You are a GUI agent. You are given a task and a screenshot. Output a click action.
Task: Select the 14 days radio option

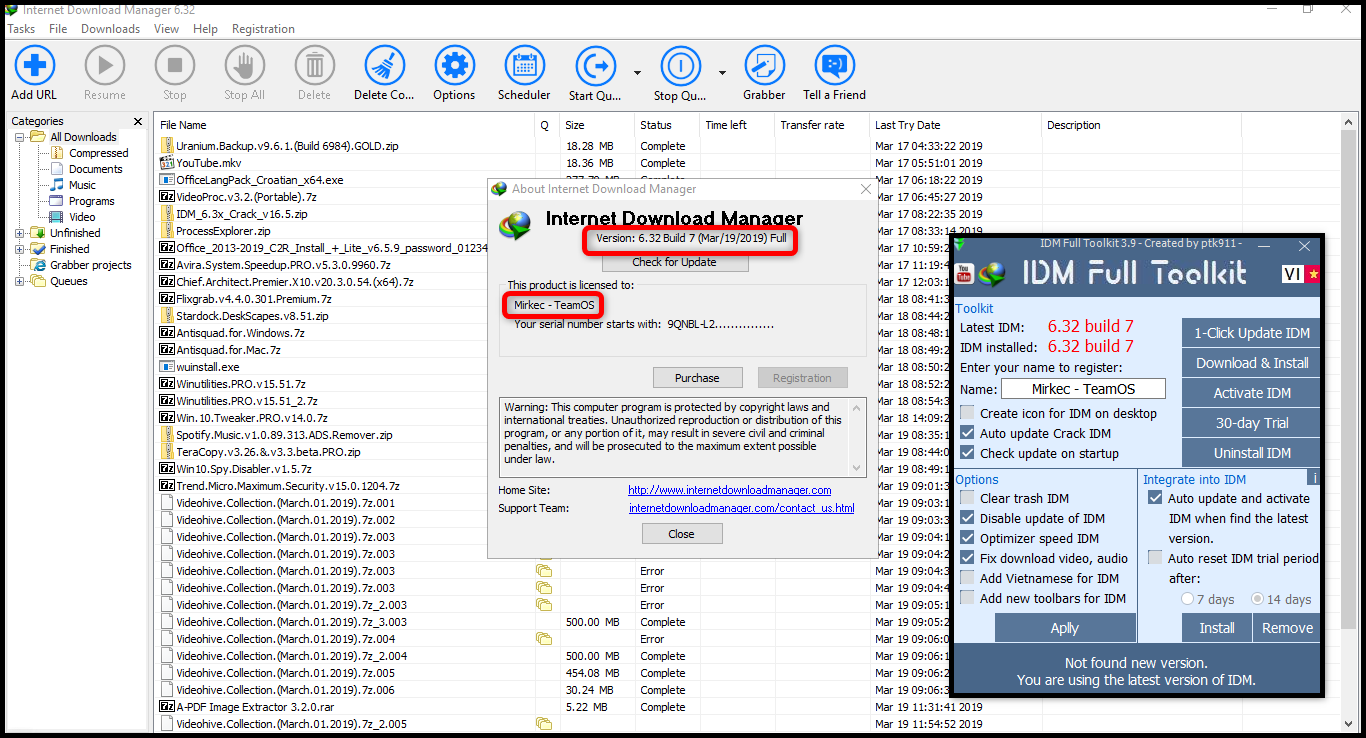[1257, 599]
